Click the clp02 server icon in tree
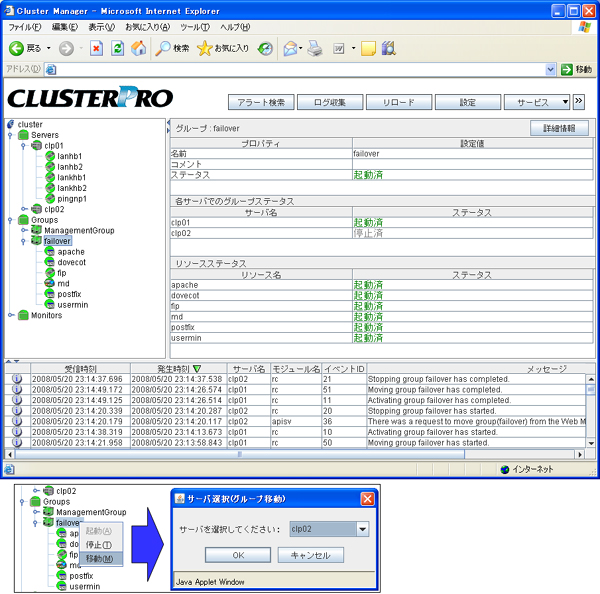This screenshot has height=594, width=600. [x=36, y=209]
